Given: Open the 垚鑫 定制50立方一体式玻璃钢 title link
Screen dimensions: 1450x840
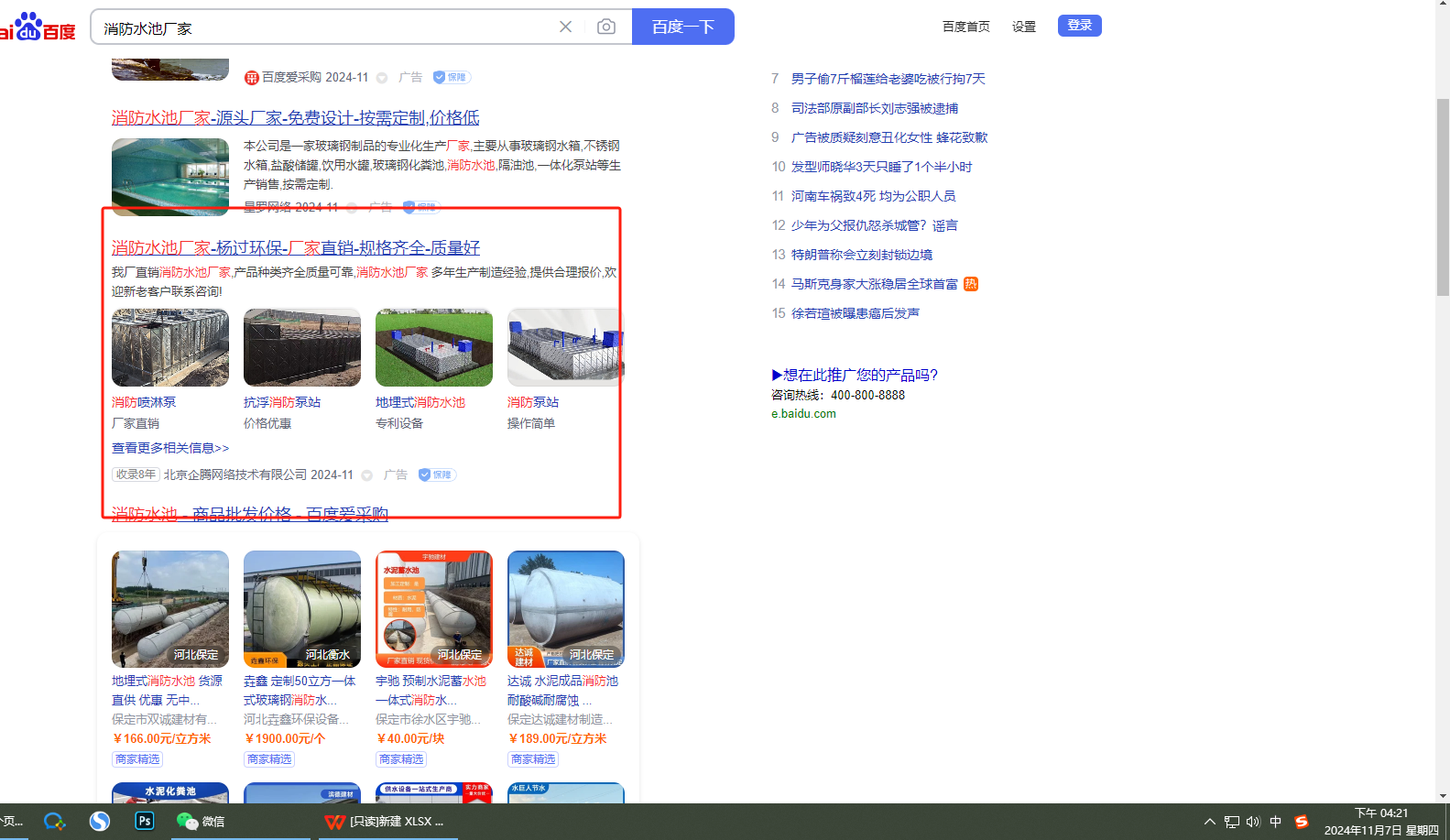Looking at the screenshot, I should coord(300,691).
